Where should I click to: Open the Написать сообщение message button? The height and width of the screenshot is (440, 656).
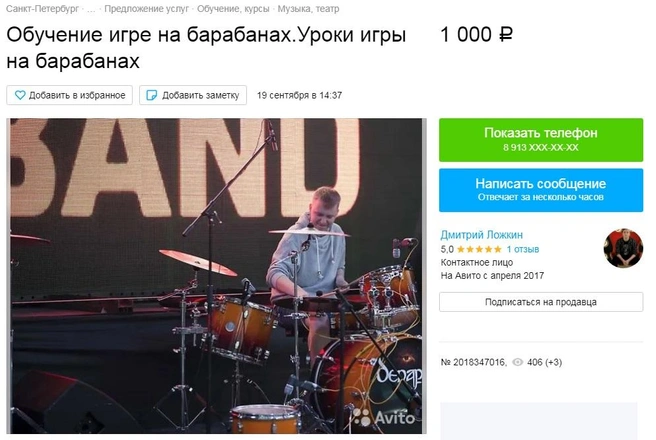coord(541,190)
